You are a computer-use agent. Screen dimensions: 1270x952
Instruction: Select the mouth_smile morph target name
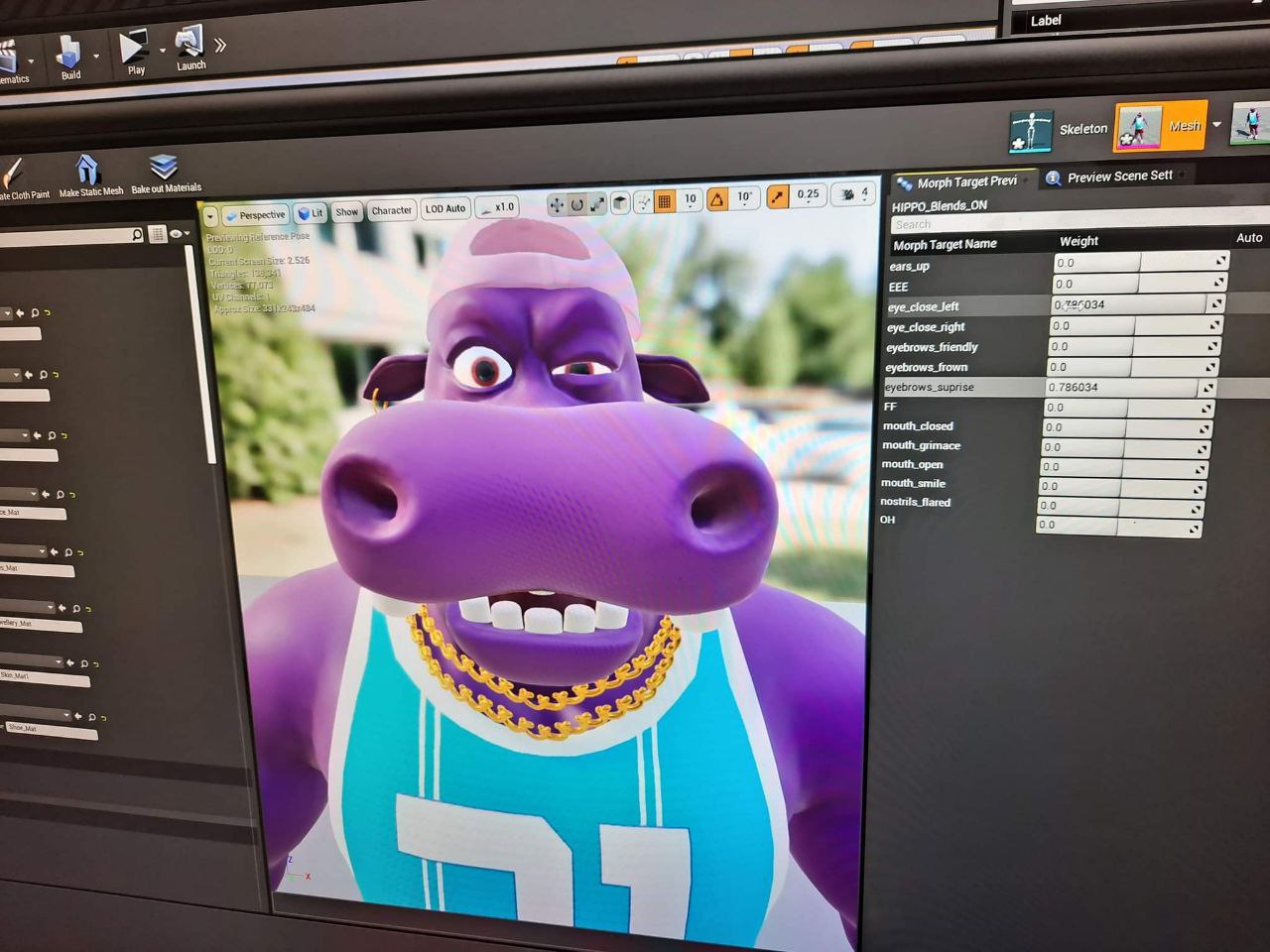click(913, 483)
